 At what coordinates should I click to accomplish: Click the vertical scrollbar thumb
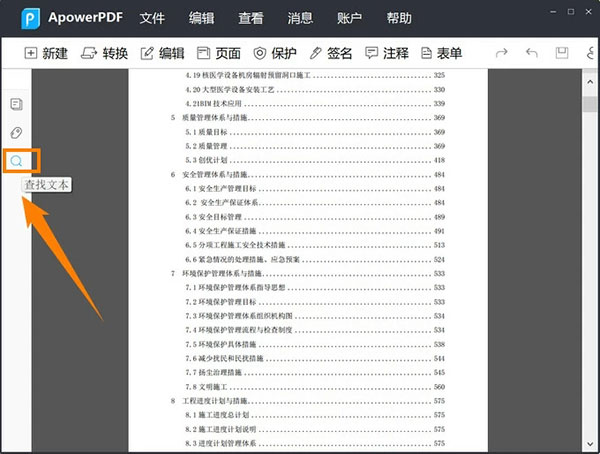(x=590, y=104)
